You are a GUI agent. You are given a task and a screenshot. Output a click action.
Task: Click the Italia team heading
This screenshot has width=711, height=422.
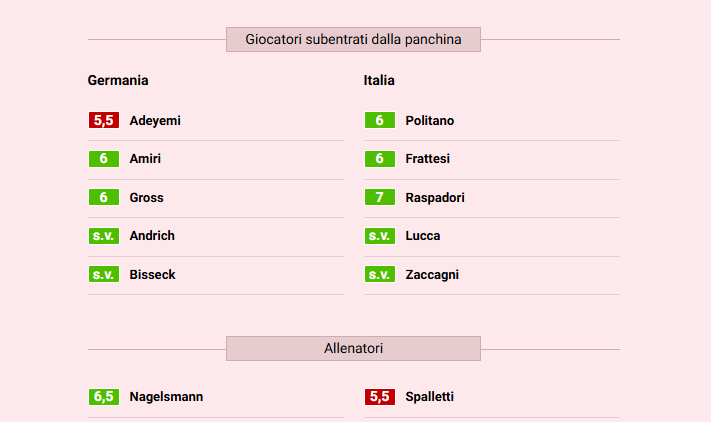click(379, 81)
